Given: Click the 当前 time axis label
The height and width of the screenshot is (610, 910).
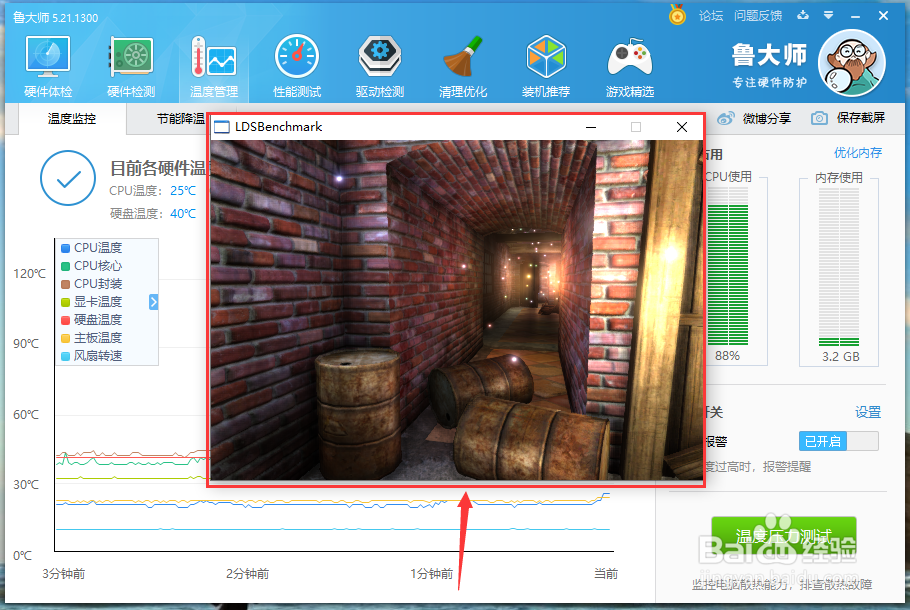Looking at the screenshot, I should (x=606, y=574).
